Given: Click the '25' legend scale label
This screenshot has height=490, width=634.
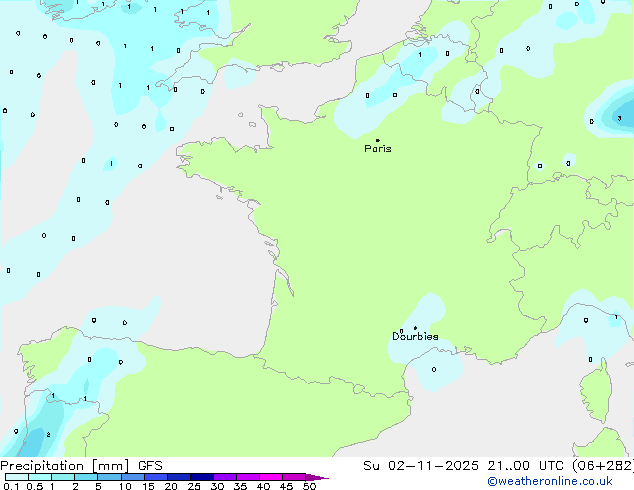Looking at the screenshot, I should (x=194, y=486).
